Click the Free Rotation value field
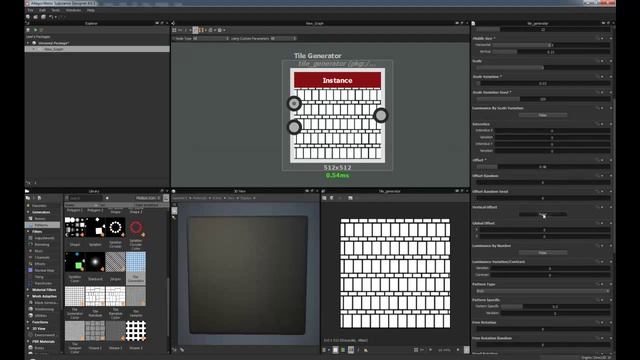 tap(543, 329)
